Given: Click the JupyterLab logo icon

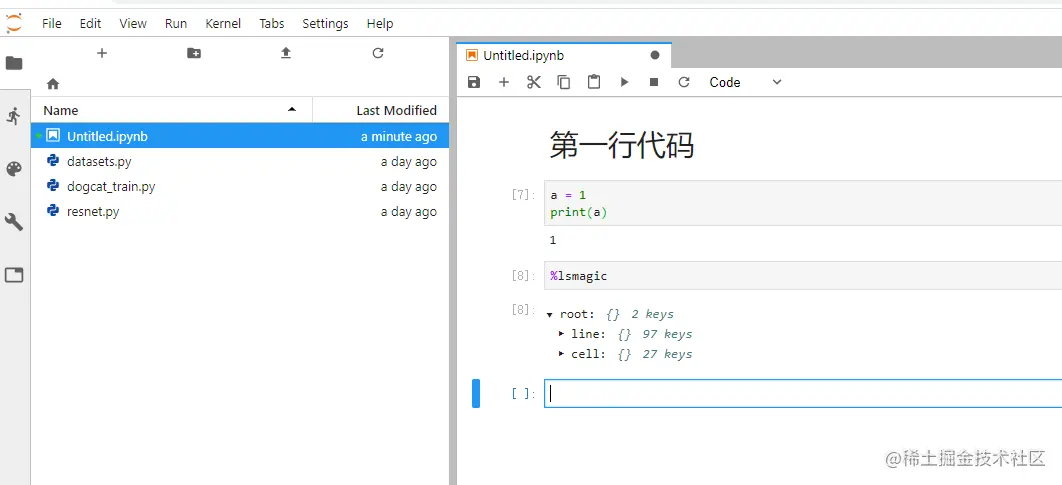Looking at the screenshot, I should (x=14, y=23).
